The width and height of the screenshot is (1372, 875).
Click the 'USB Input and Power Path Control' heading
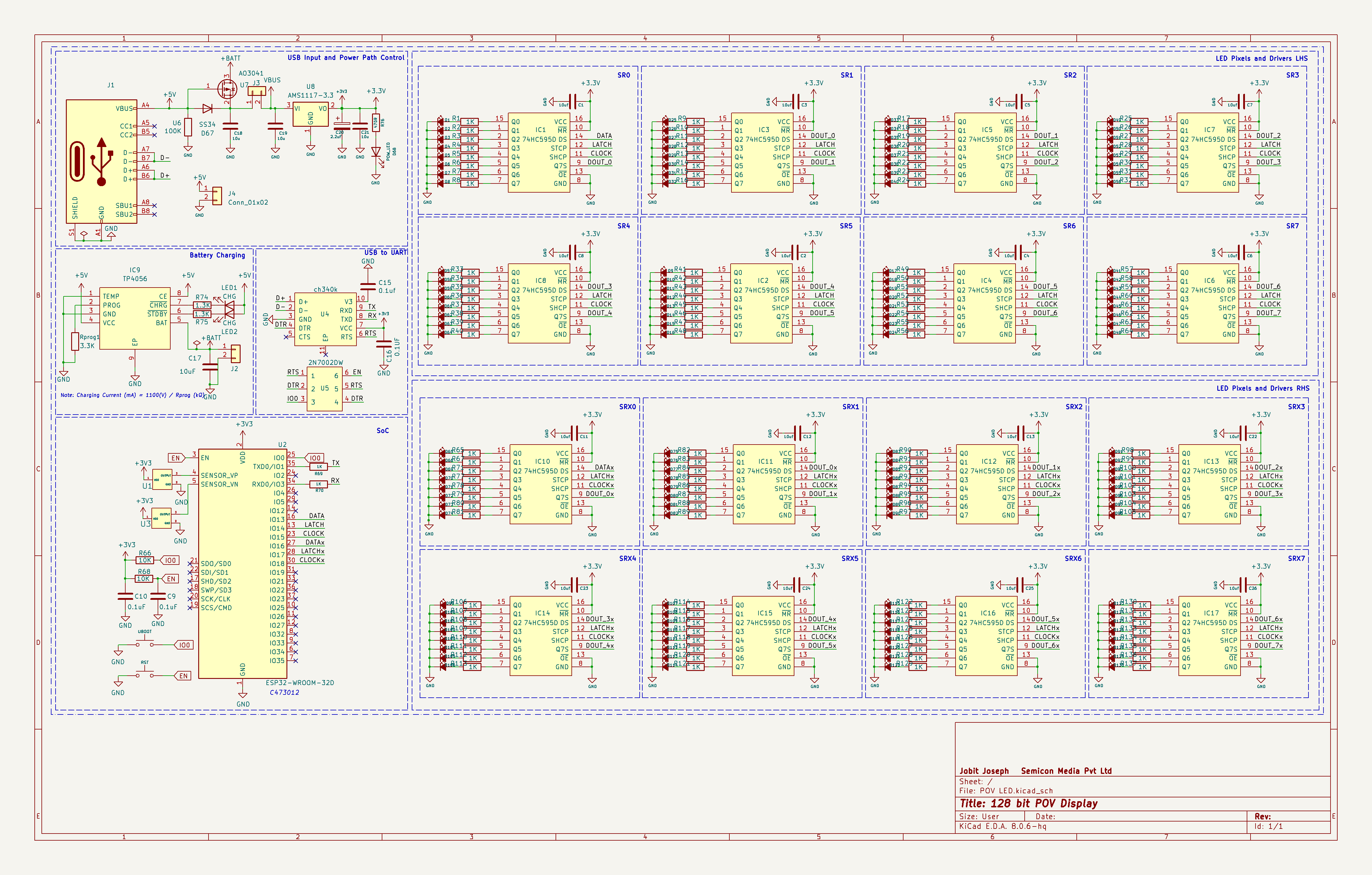point(346,58)
